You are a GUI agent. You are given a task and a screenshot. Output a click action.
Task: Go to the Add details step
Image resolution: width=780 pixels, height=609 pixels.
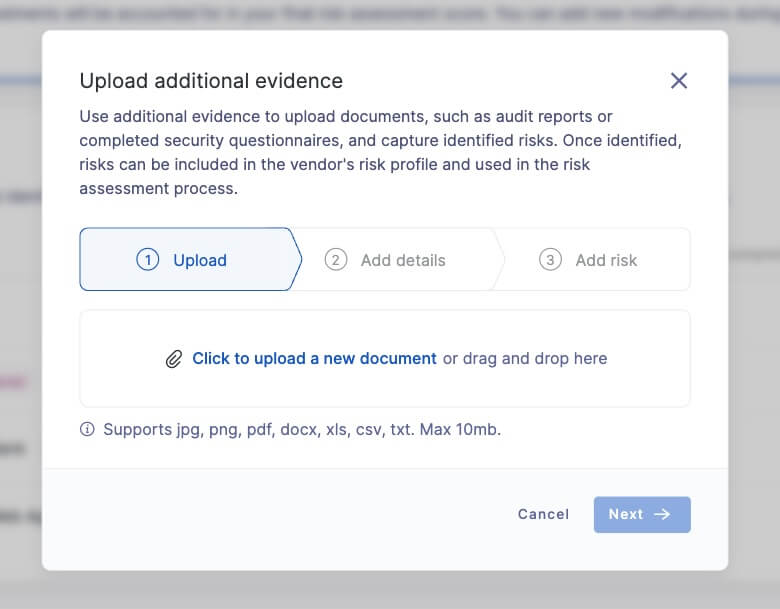[x=398, y=260]
